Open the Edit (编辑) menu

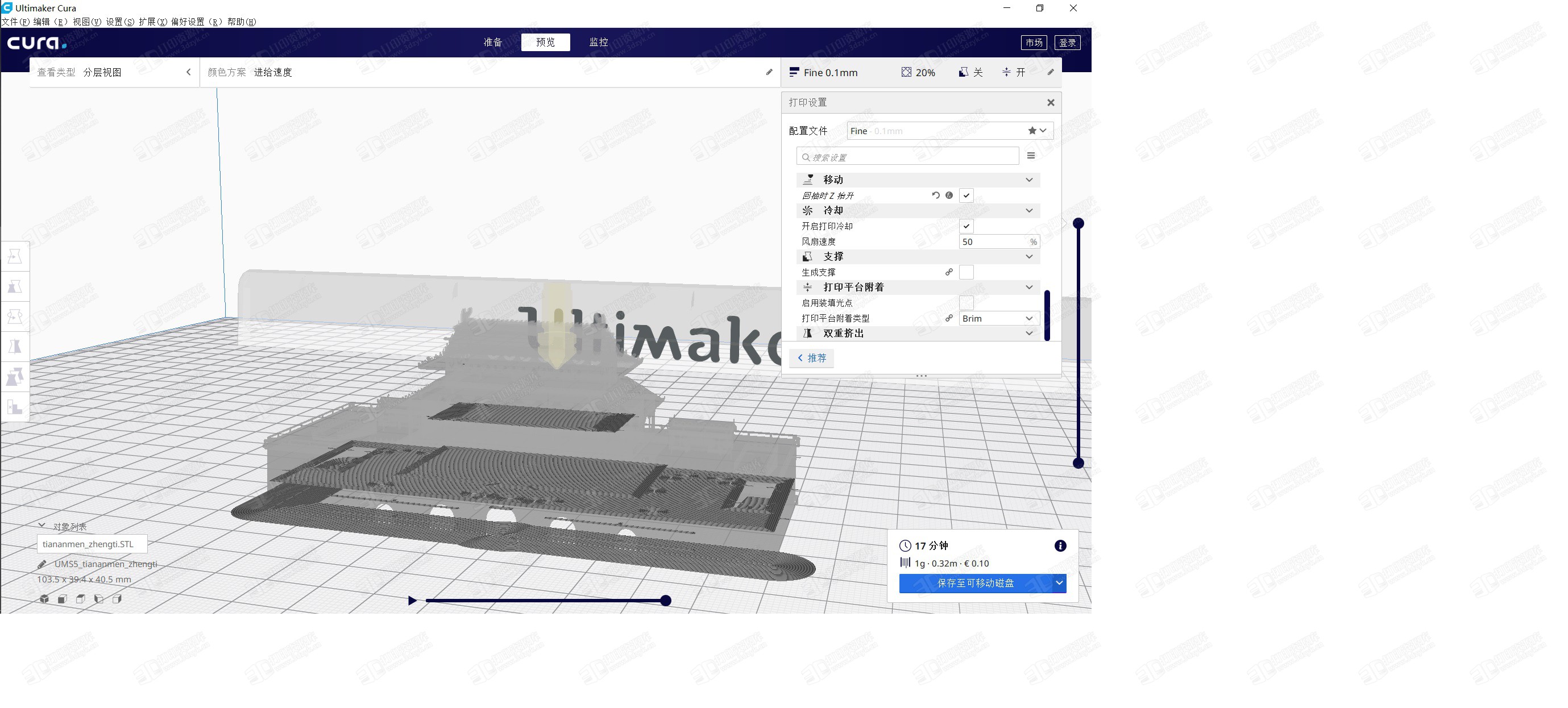[50, 22]
